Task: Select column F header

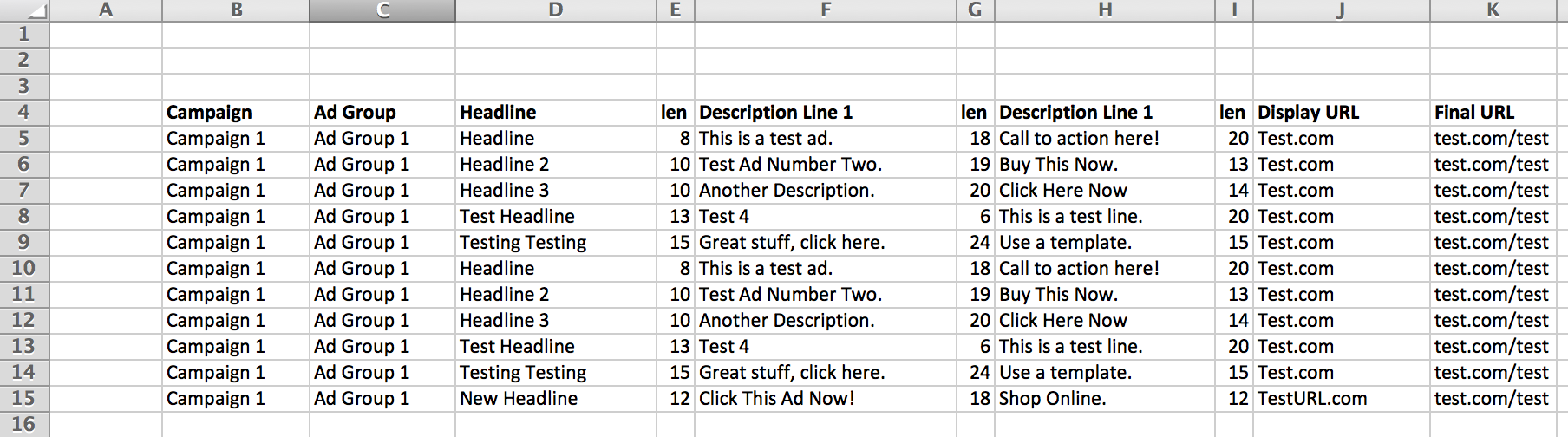Action: click(826, 10)
